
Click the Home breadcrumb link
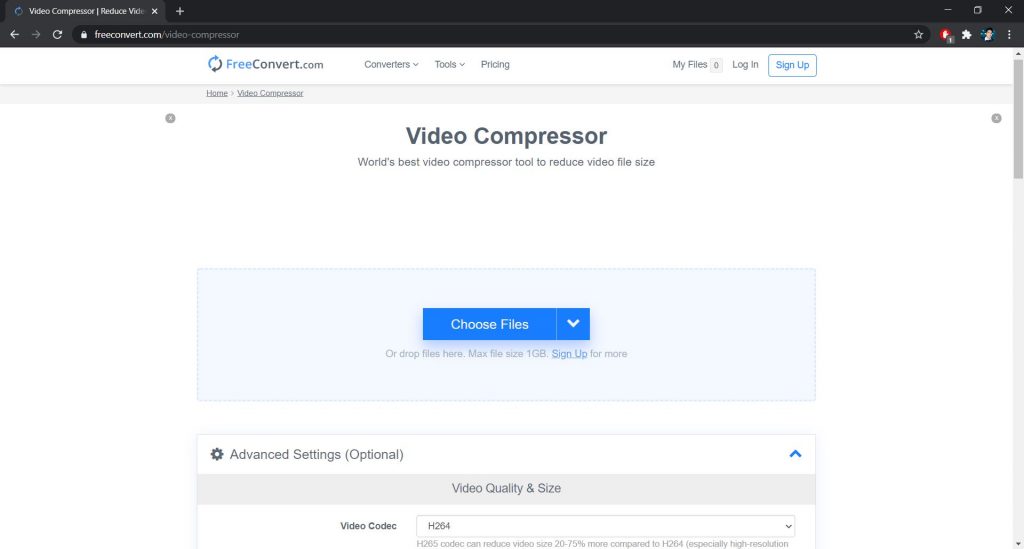coord(217,93)
